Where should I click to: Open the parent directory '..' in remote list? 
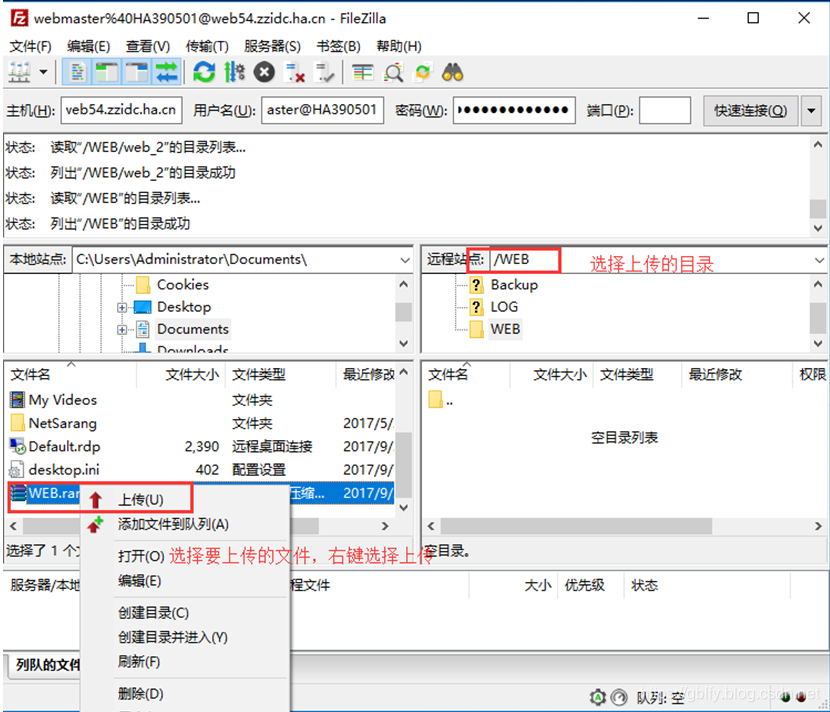pos(441,400)
